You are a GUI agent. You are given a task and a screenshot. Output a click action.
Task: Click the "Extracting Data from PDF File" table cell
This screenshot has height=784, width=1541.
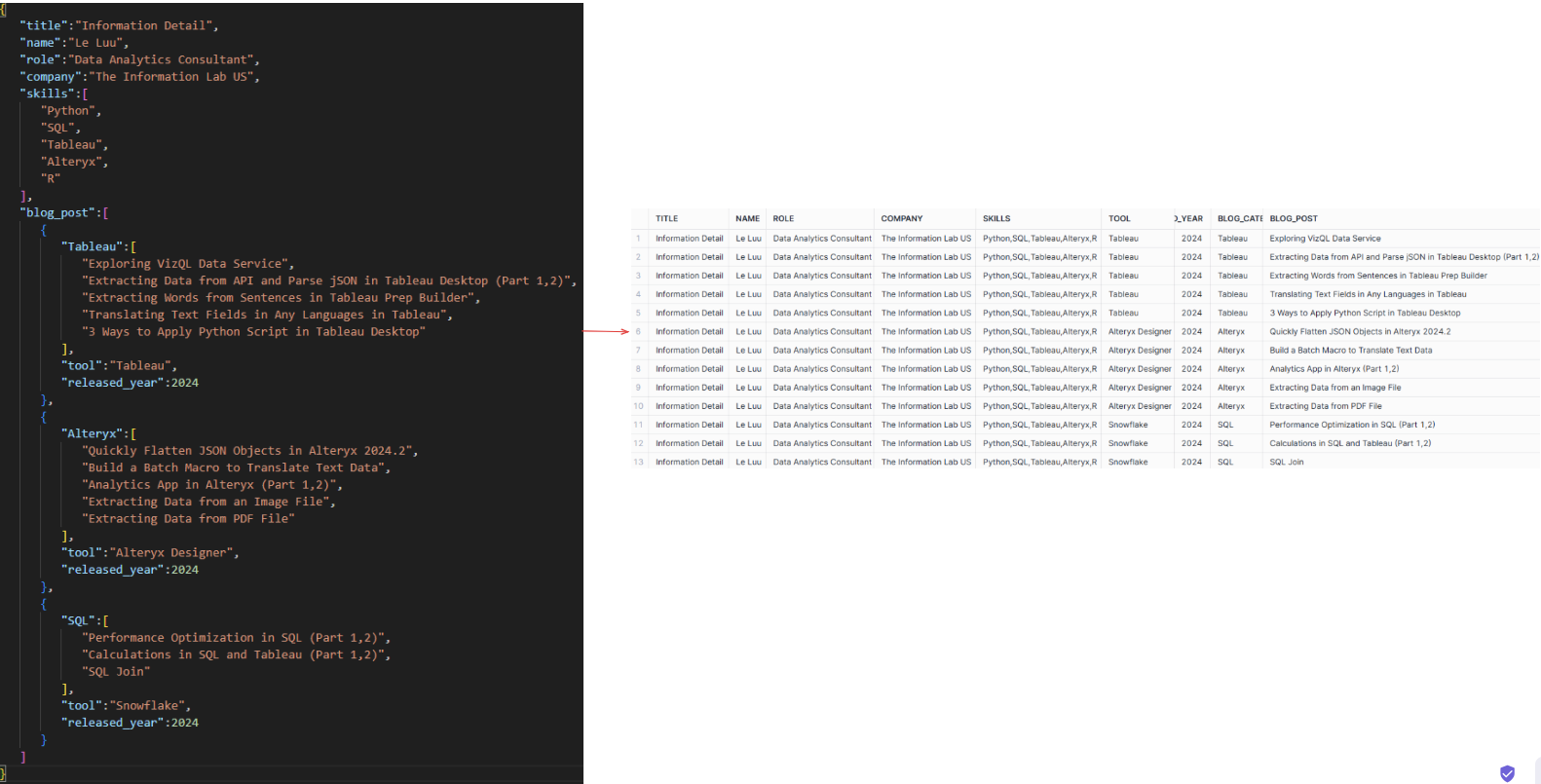click(x=1325, y=406)
